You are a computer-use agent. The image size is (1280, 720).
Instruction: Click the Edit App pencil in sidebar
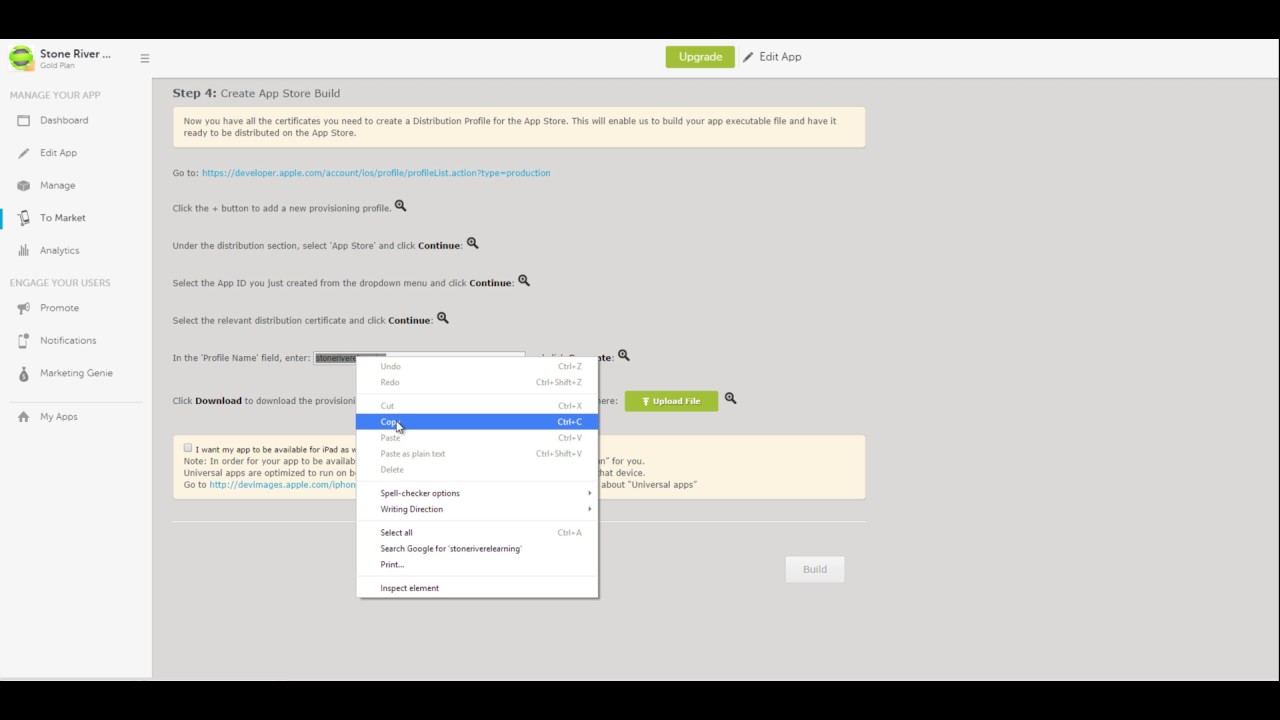(x=23, y=153)
